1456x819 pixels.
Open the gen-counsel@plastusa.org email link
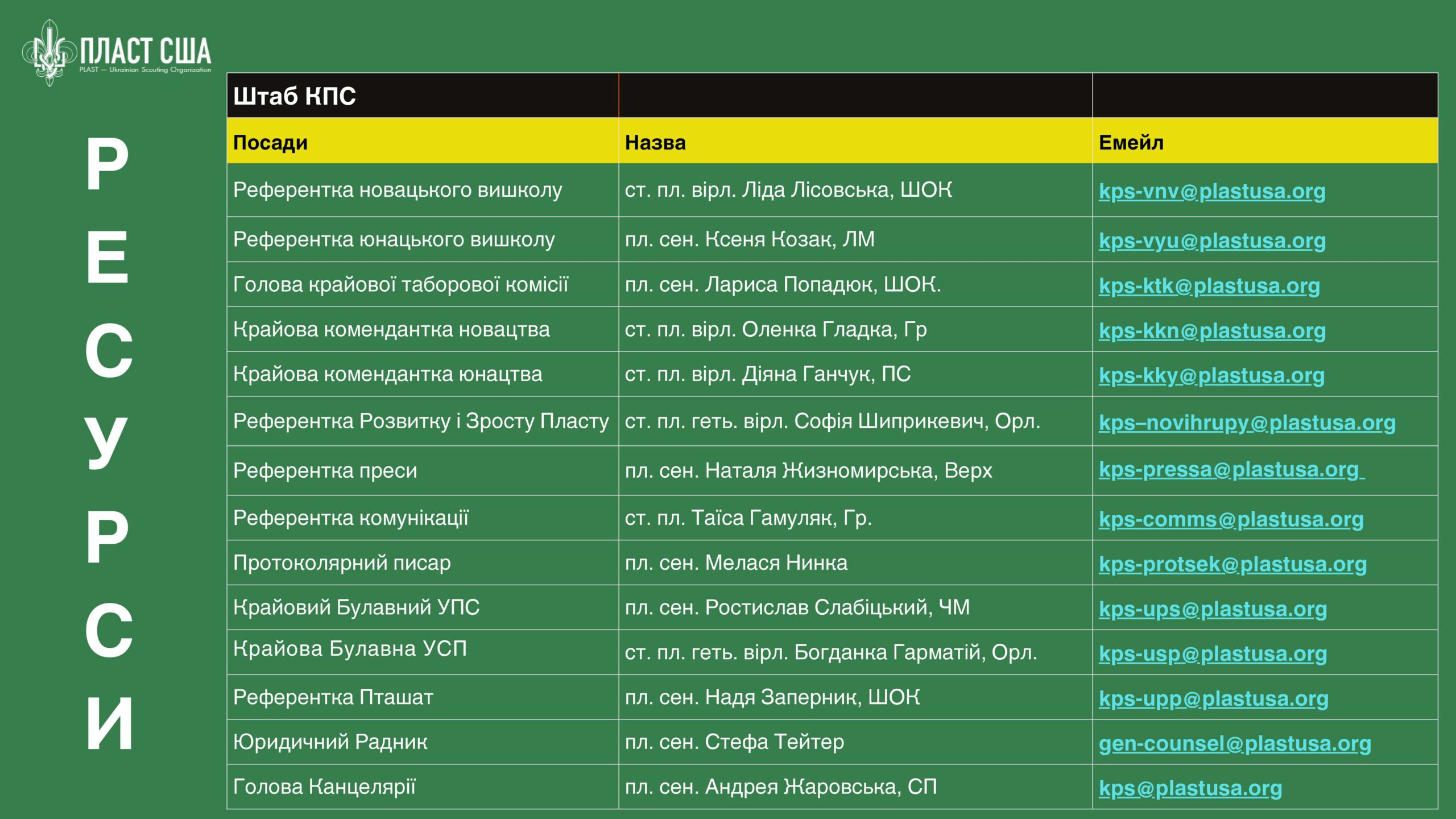[1234, 743]
